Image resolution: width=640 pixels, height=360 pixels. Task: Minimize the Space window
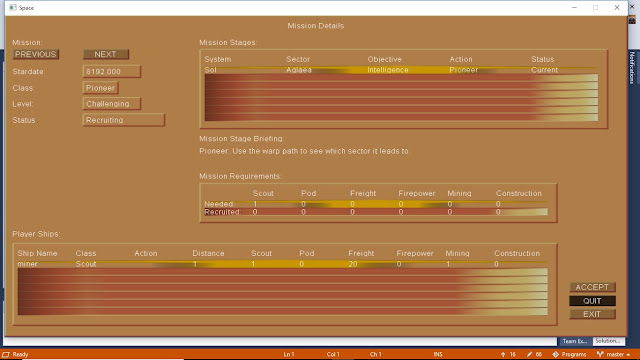(x=574, y=8)
